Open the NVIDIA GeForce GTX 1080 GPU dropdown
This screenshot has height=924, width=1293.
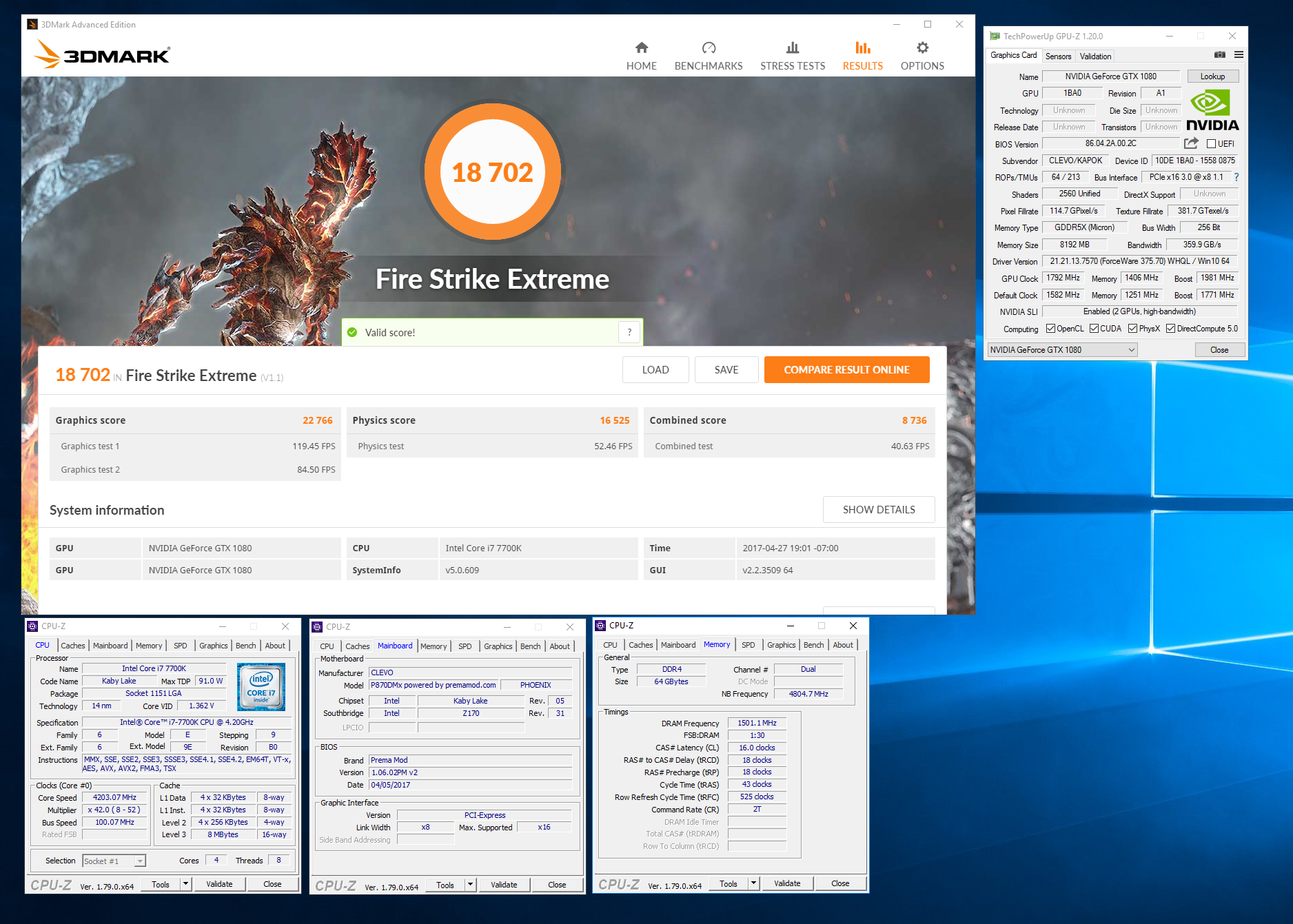[1062, 350]
